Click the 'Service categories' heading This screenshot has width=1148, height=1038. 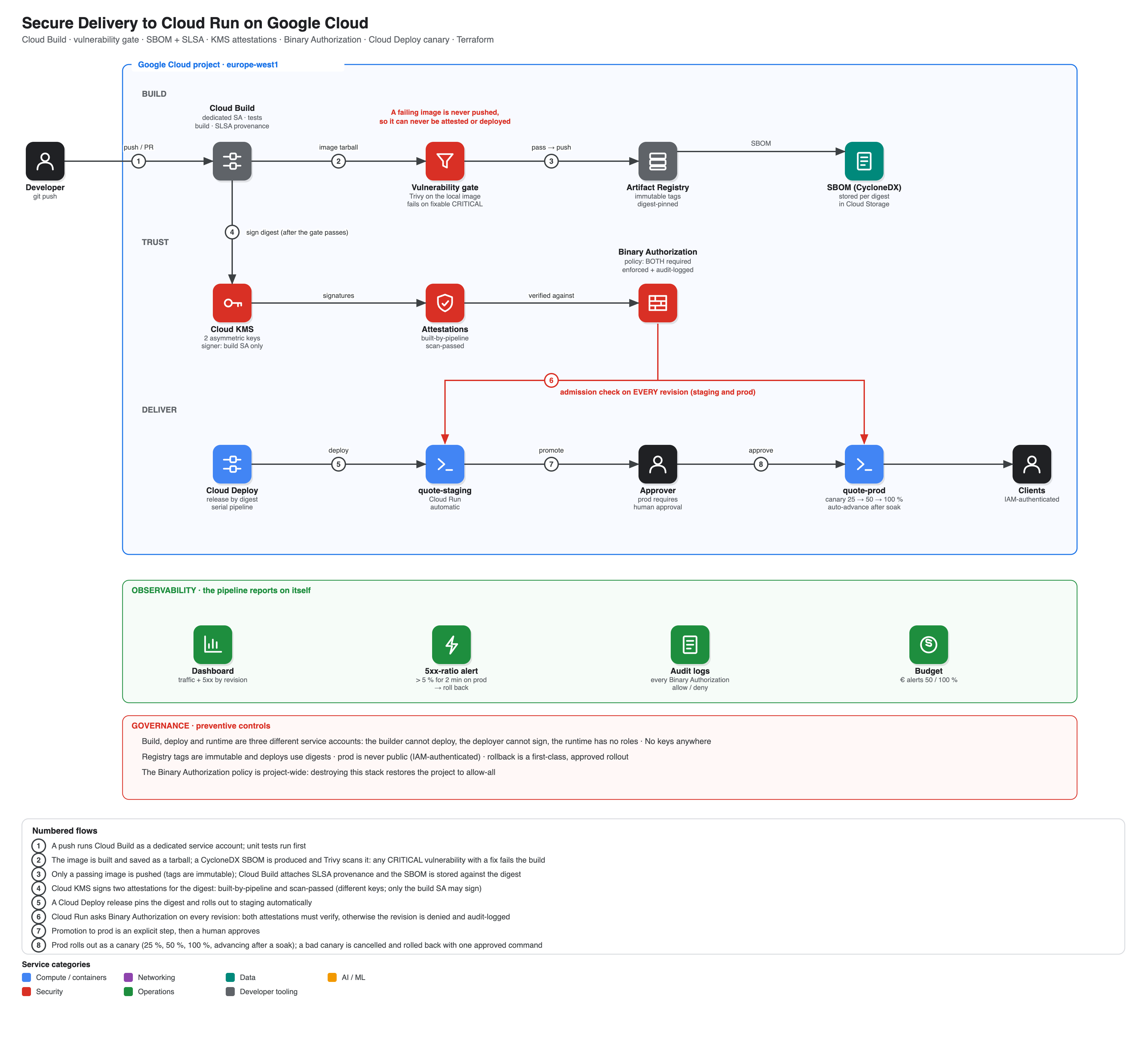(56, 964)
